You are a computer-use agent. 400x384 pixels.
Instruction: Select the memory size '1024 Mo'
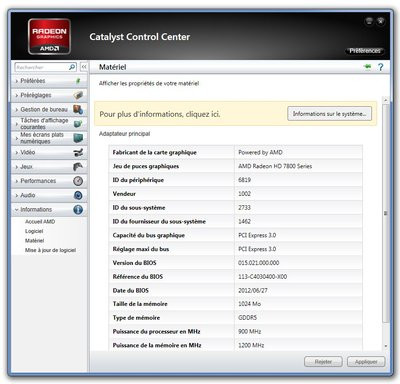tap(249, 304)
